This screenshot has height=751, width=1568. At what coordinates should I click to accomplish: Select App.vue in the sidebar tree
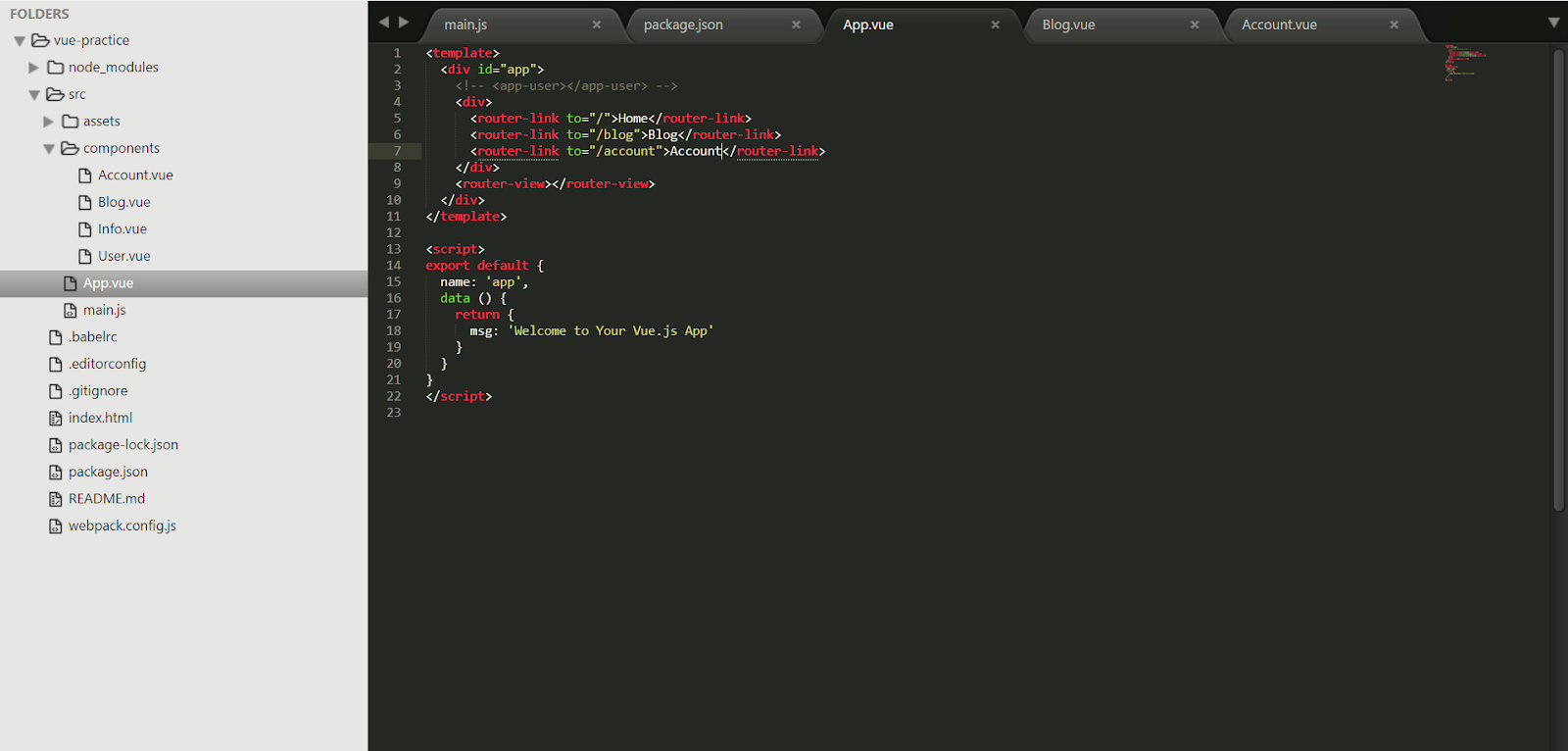click(x=108, y=283)
